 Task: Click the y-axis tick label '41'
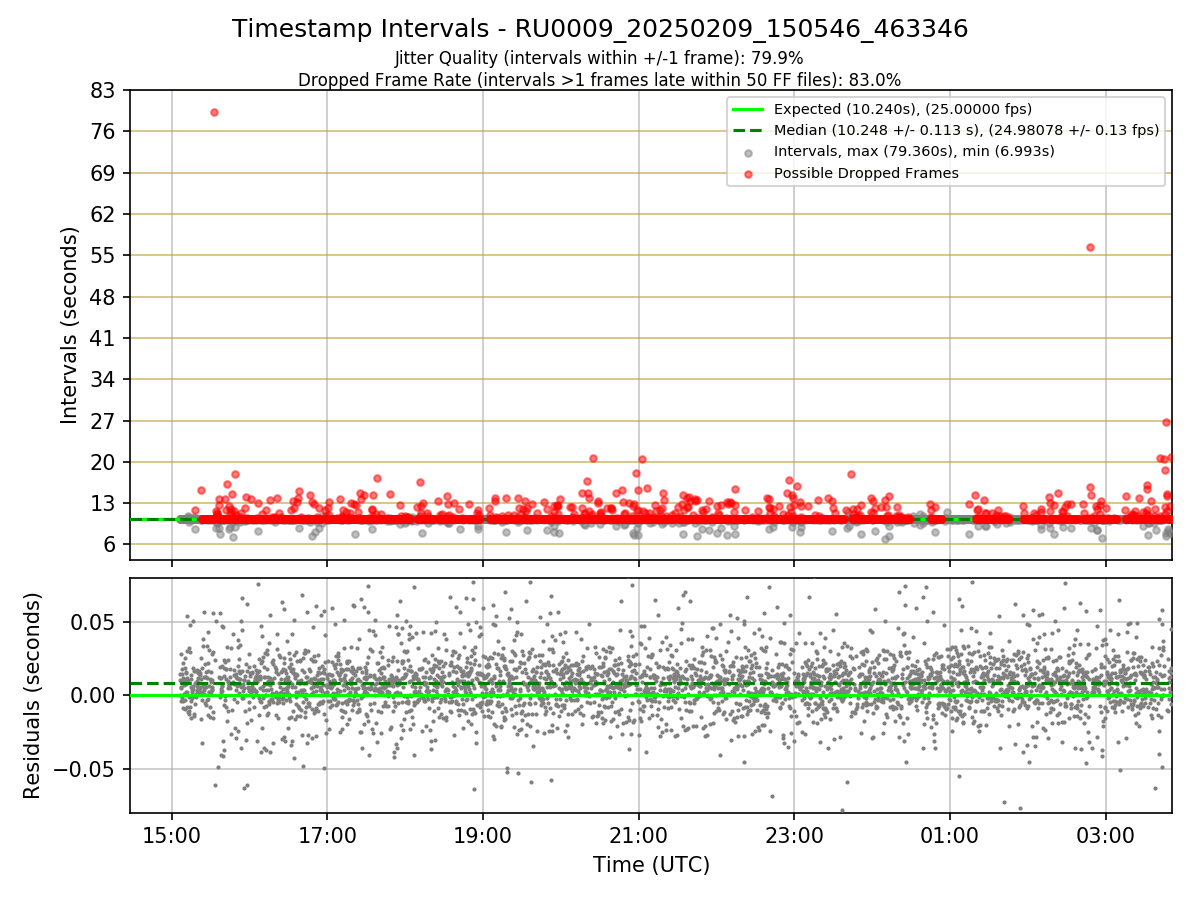click(x=105, y=338)
